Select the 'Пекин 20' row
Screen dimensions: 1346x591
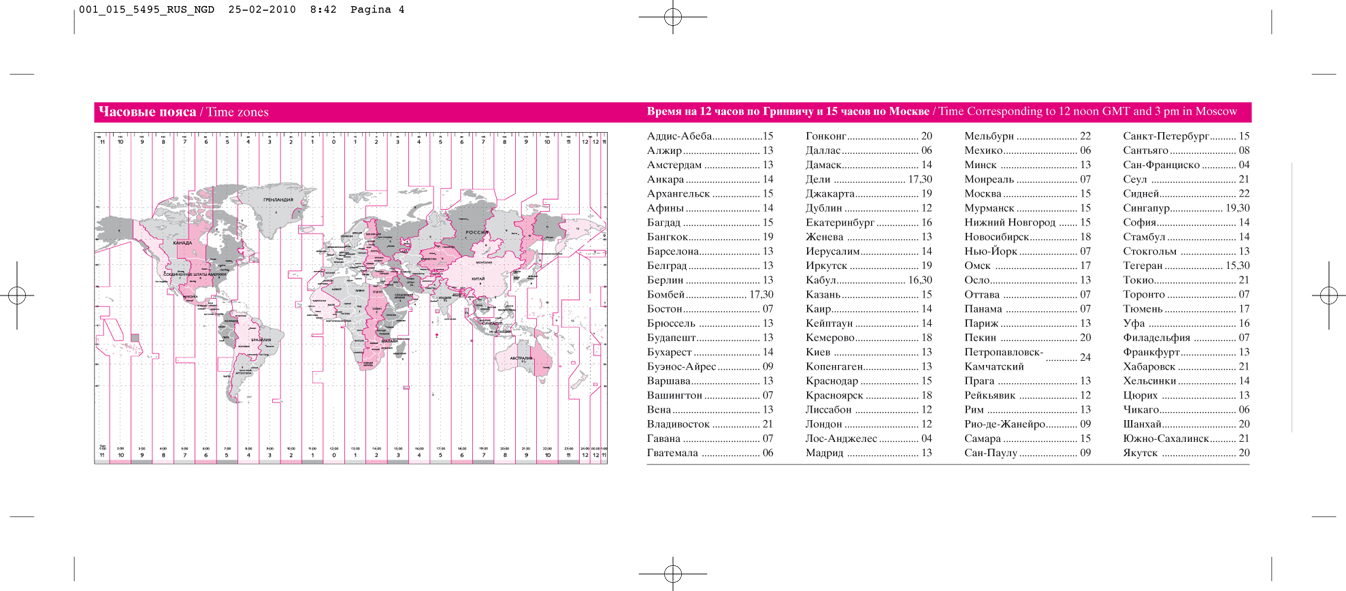click(1028, 338)
